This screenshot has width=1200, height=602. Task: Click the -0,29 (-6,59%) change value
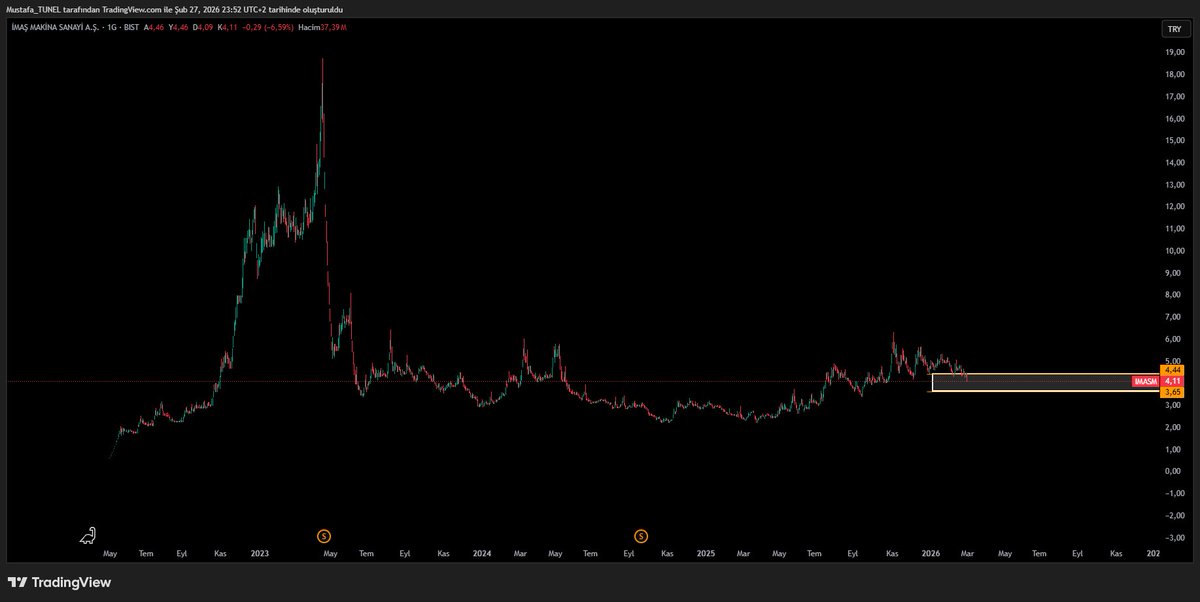pos(268,28)
